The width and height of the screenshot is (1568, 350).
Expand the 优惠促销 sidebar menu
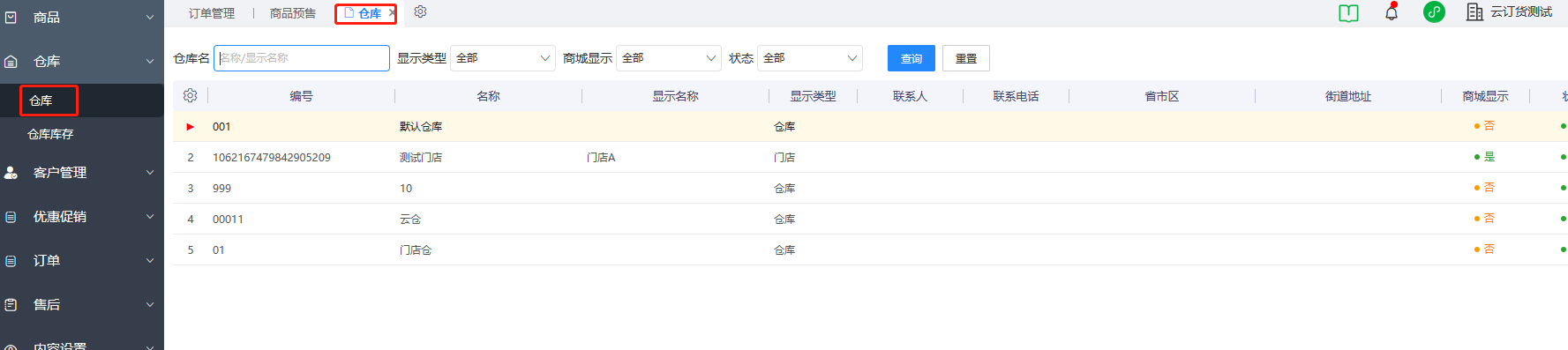82,217
